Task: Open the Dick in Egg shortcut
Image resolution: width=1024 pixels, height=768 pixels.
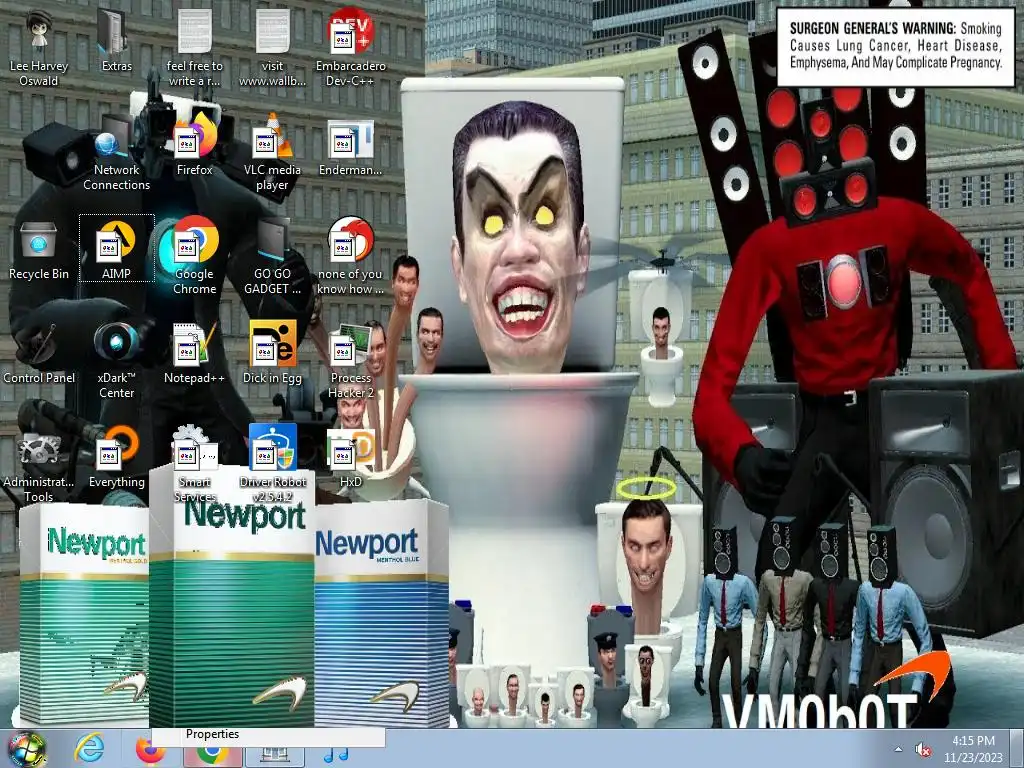Action: [x=272, y=351]
